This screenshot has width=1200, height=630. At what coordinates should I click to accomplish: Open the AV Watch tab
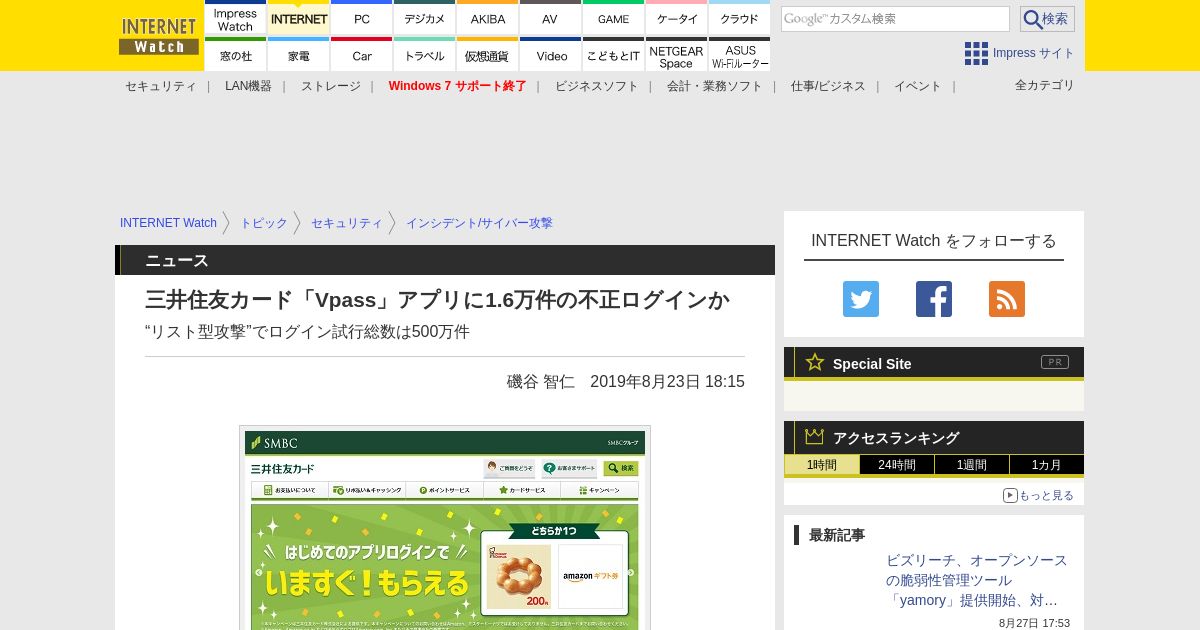[550, 18]
